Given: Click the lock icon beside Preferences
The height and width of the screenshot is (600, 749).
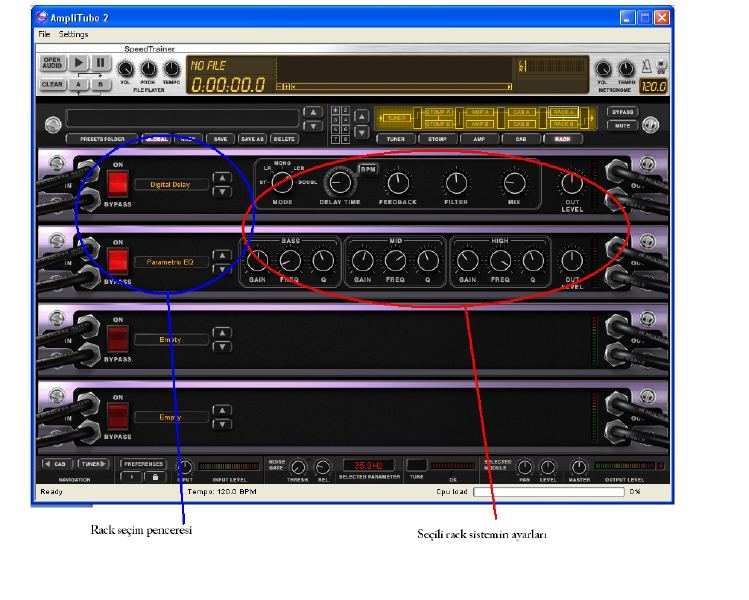Looking at the screenshot, I should coord(155,477).
